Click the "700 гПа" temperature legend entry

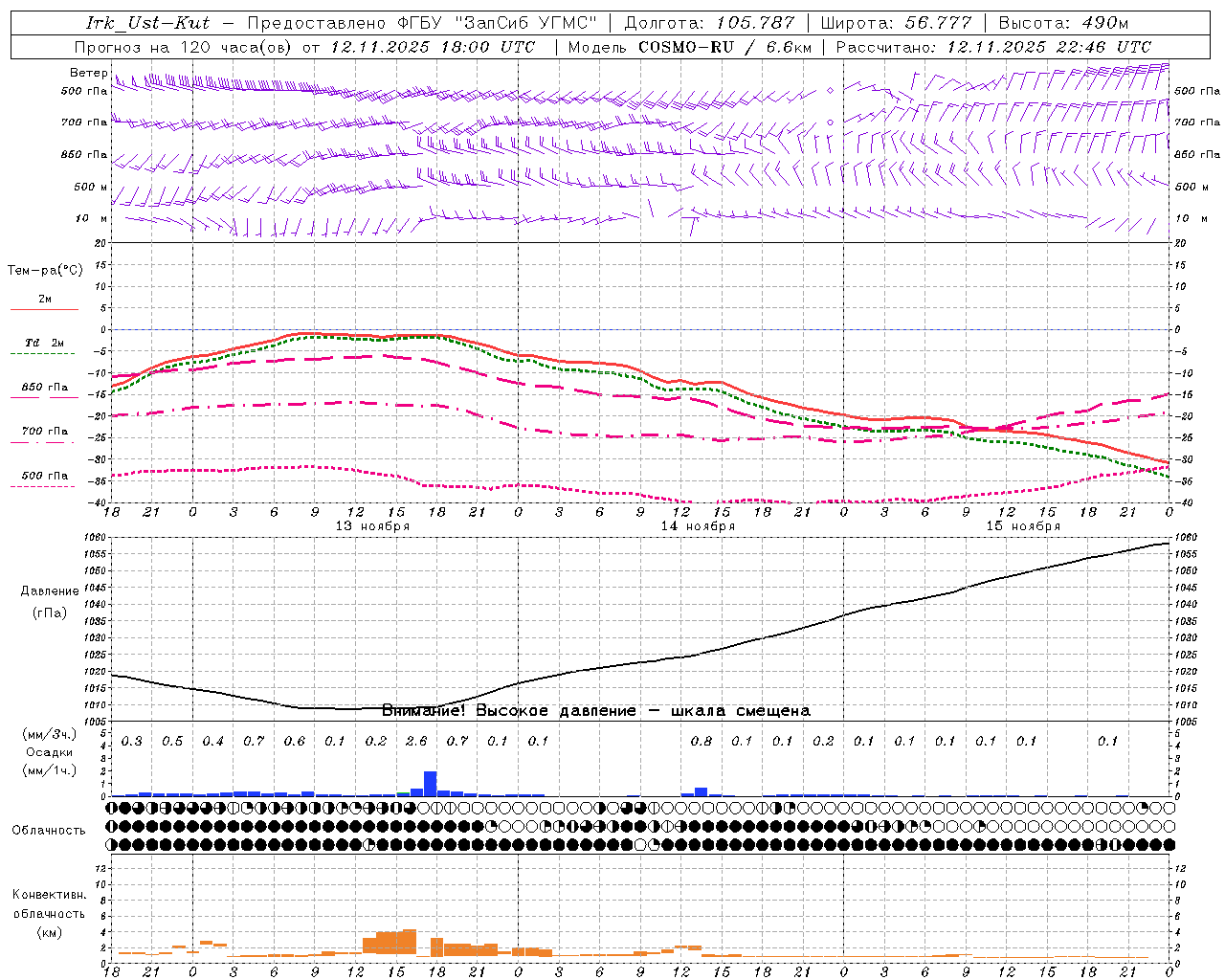(45, 432)
